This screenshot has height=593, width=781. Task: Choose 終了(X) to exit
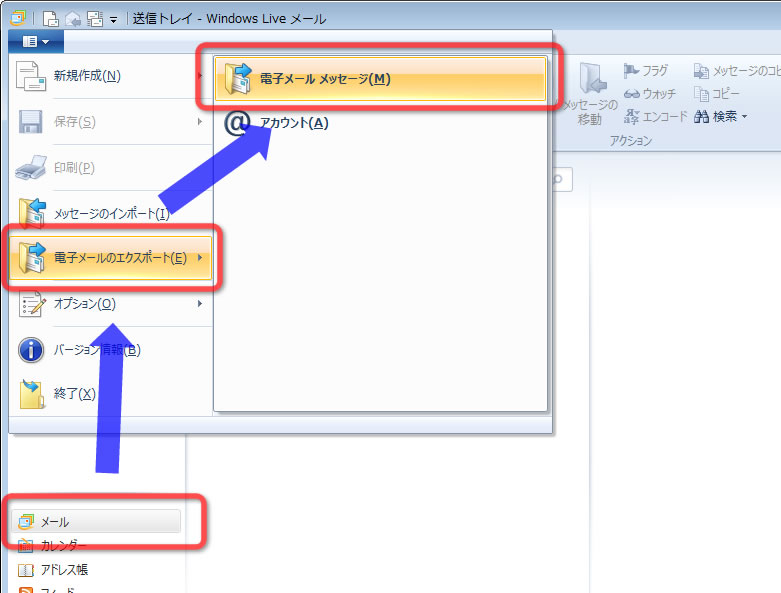coord(111,393)
